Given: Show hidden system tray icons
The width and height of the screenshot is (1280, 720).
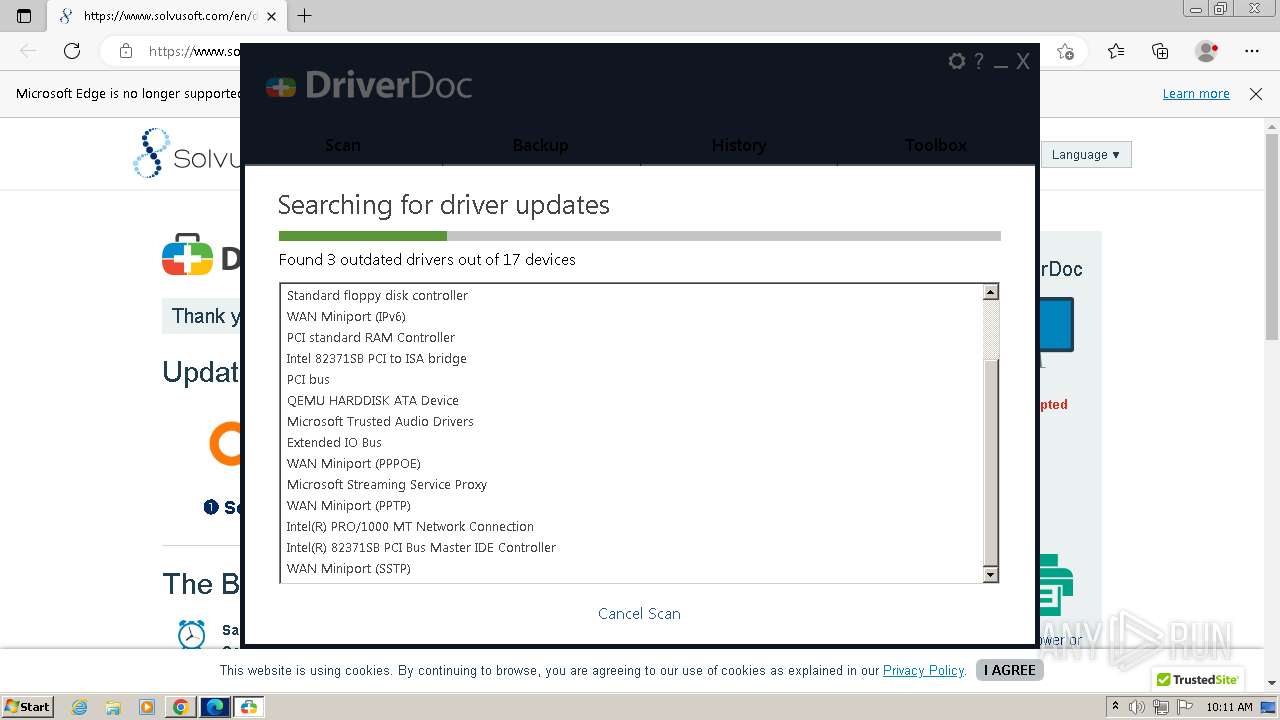Looking at the screenshot, I should coord(1115,707).
